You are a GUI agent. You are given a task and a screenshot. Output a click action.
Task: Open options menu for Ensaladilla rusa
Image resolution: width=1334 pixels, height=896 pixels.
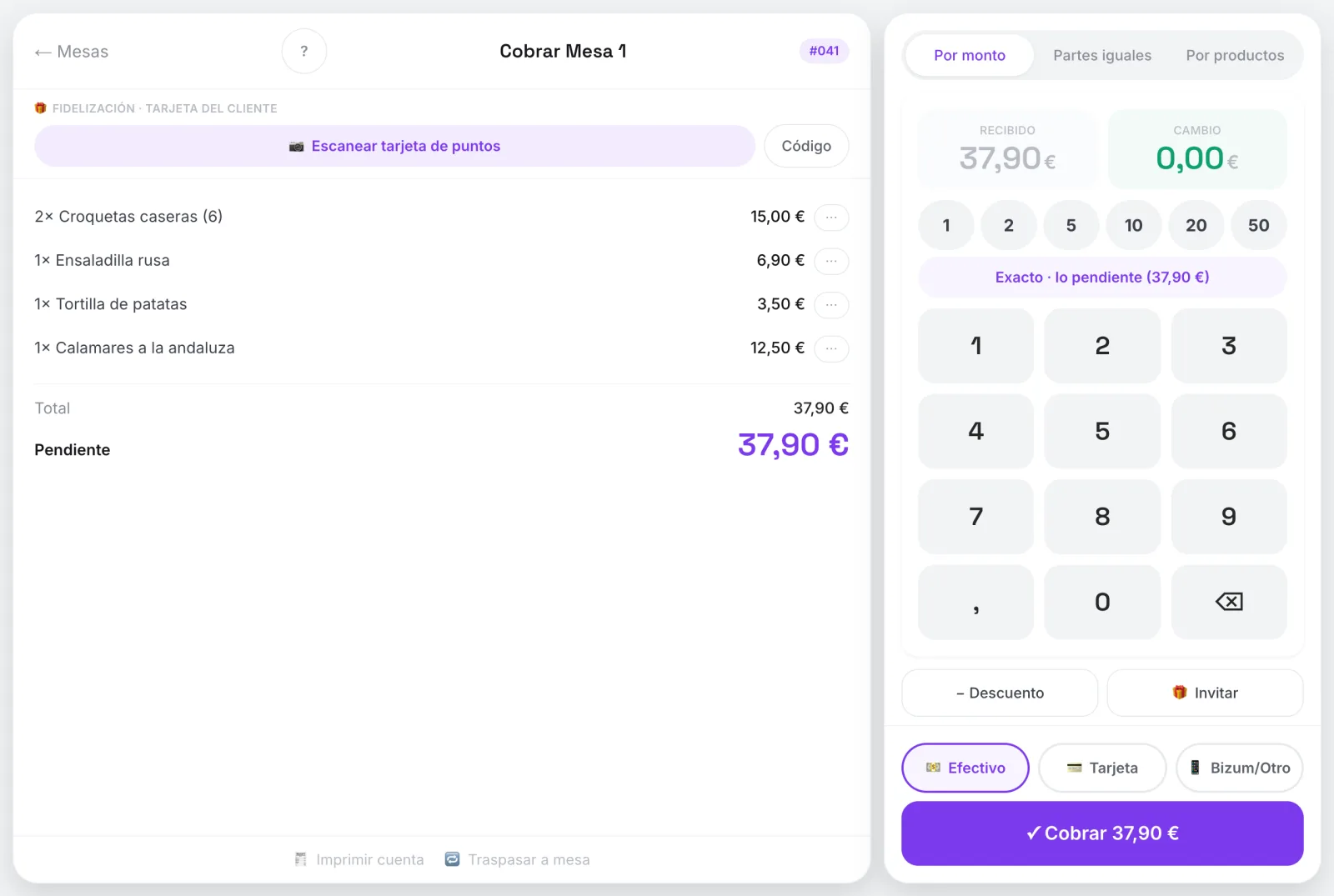[x=831, y=261]
